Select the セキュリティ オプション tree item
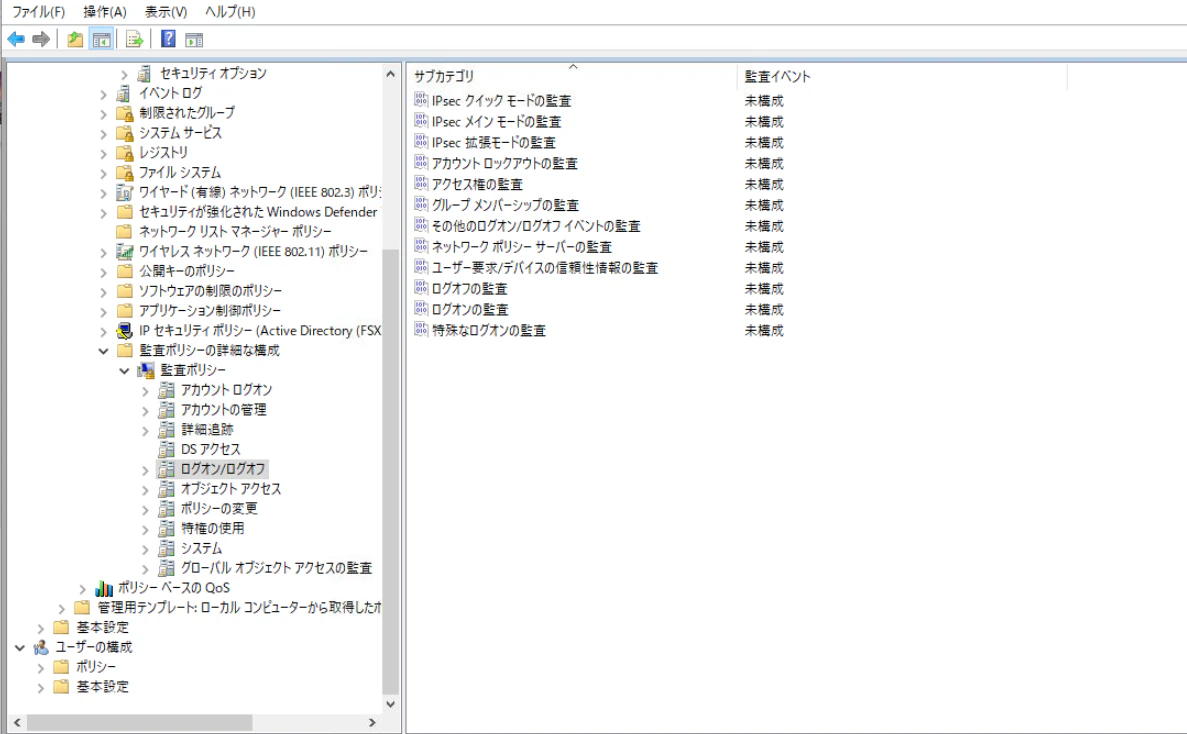Screen dimensions: 1187x734 coord(213,73)
